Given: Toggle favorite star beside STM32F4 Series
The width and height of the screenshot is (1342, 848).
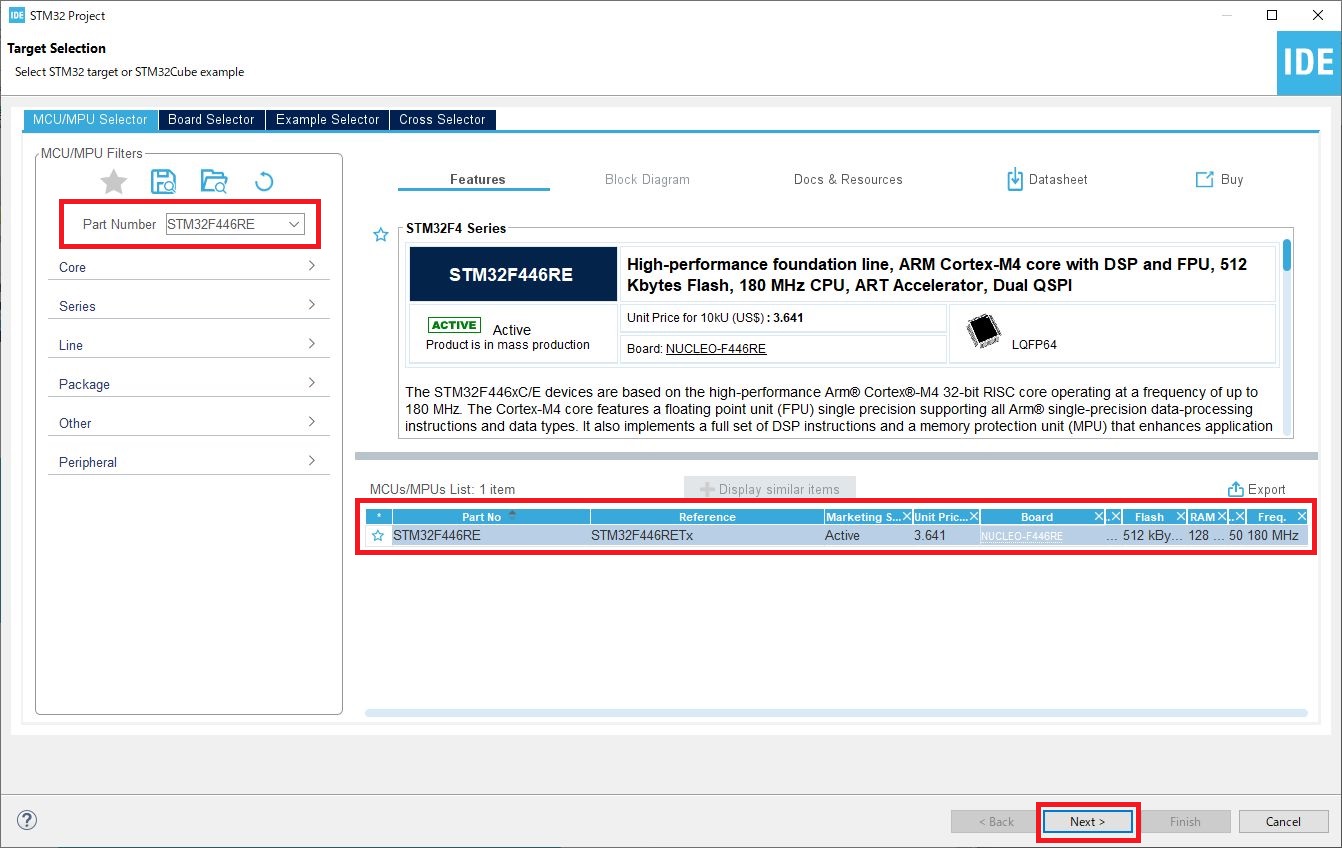Looking at the screenshot, I should (x=380, y=235).
